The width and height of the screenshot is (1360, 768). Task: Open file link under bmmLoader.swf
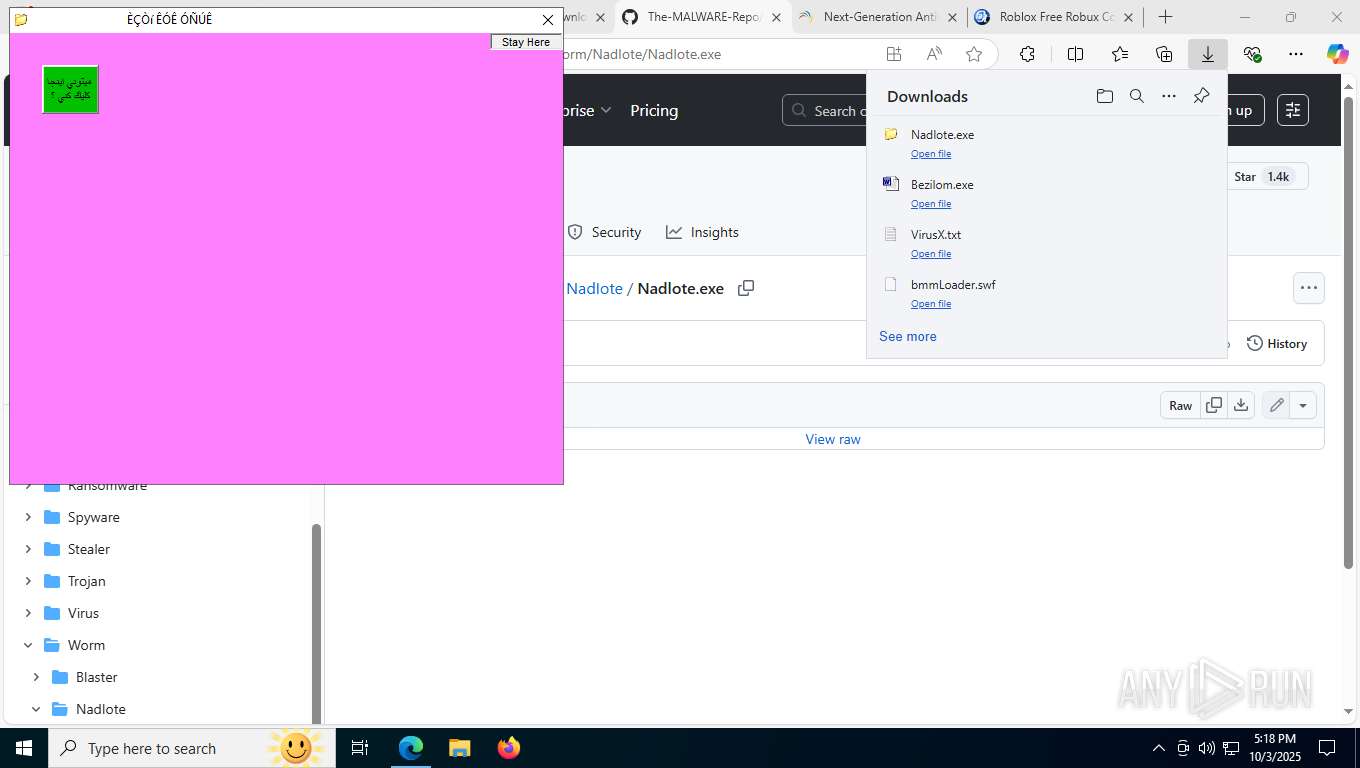pos(931,304)
